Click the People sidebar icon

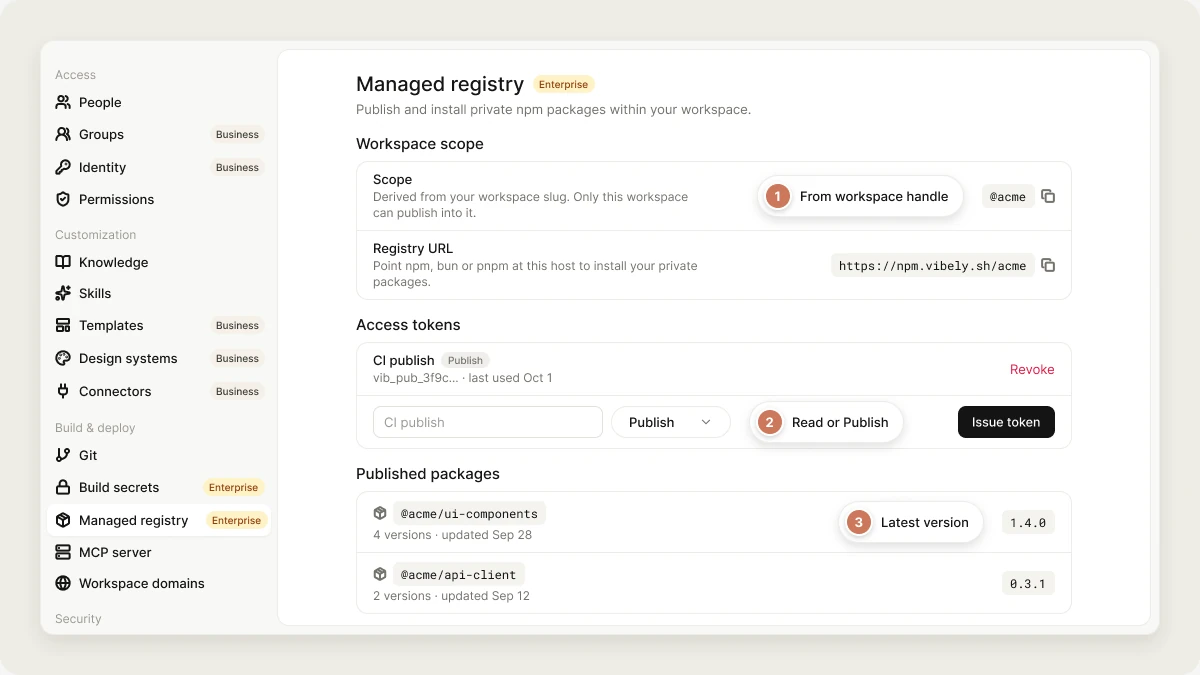point(63,102)
